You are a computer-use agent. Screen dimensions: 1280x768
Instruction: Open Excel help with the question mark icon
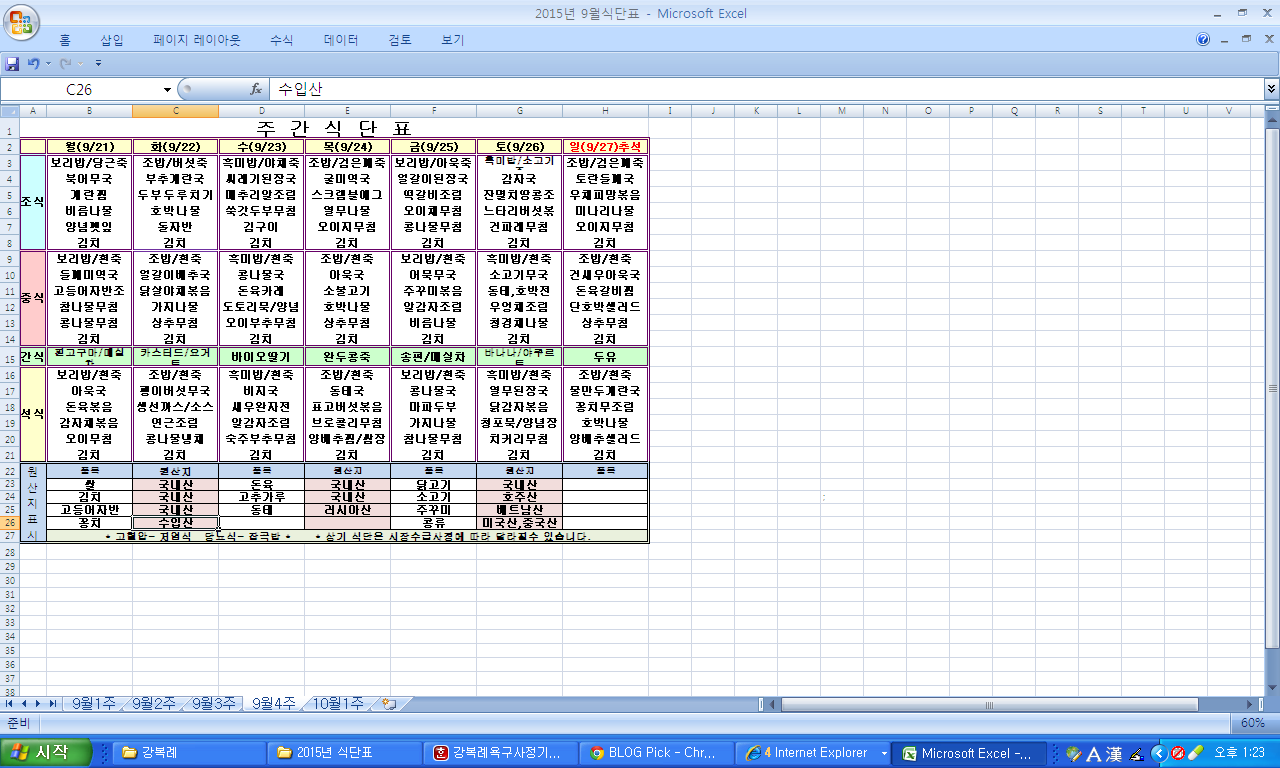click(x=1203, y=40)
